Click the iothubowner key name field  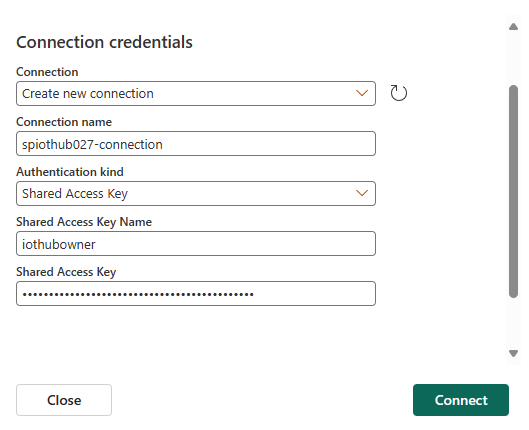[x=196, y=243]
